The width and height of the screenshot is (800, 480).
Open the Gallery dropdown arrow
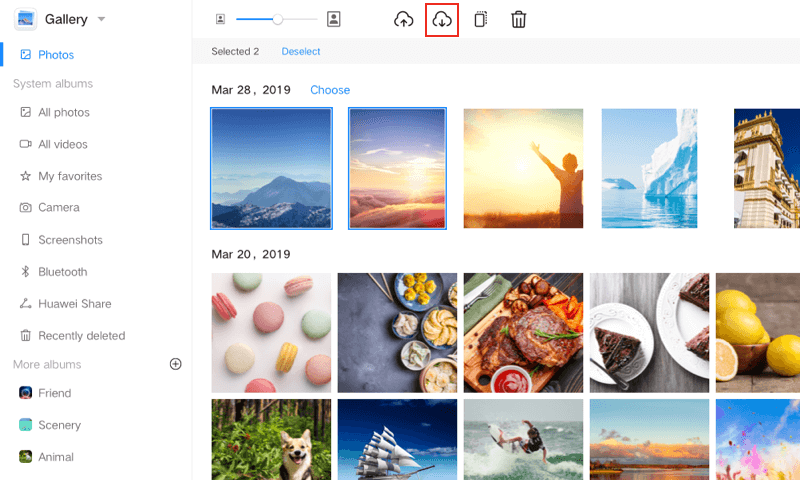(102, 19)
